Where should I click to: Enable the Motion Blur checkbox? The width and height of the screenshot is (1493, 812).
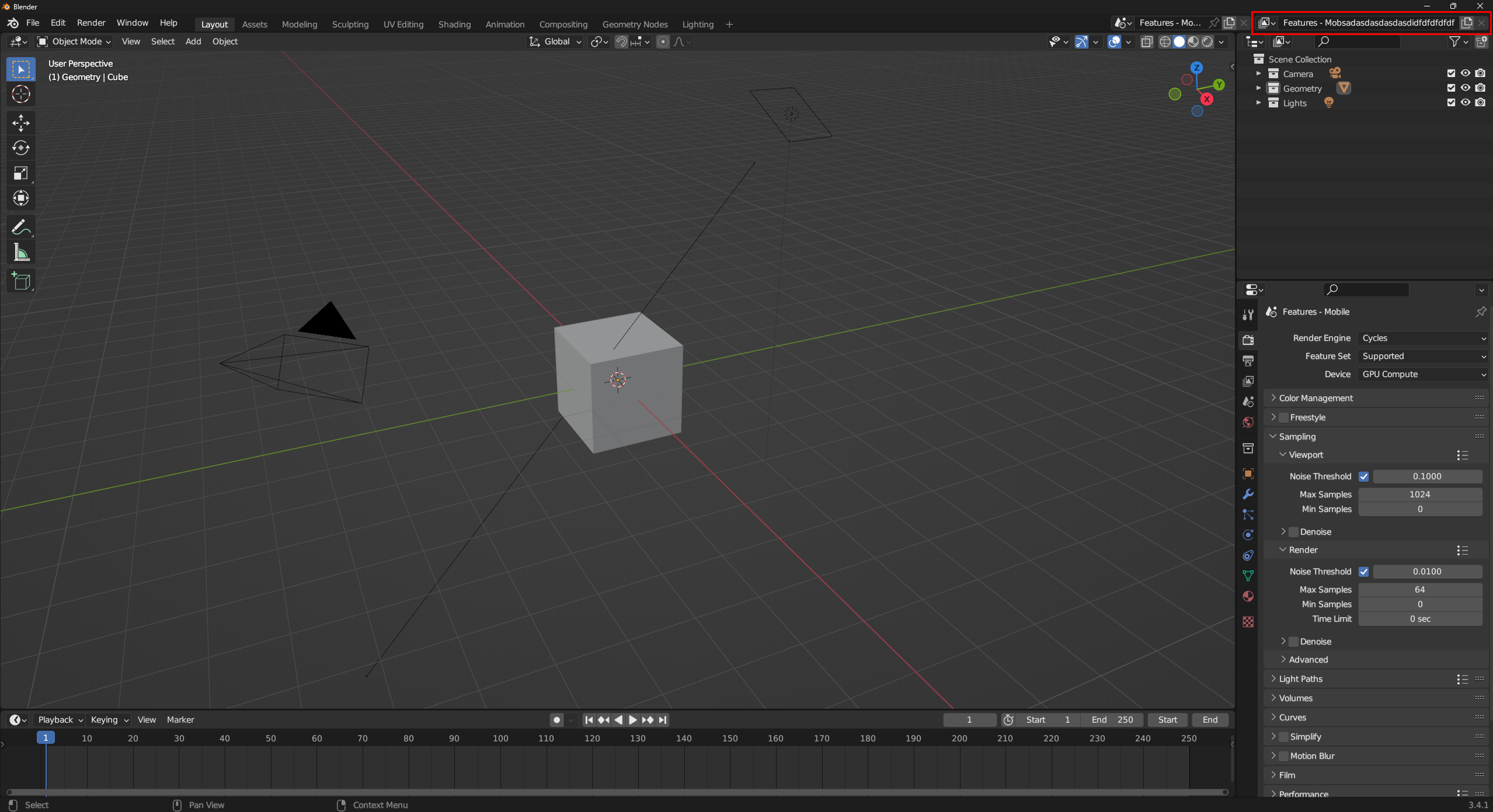point(1284,756)
